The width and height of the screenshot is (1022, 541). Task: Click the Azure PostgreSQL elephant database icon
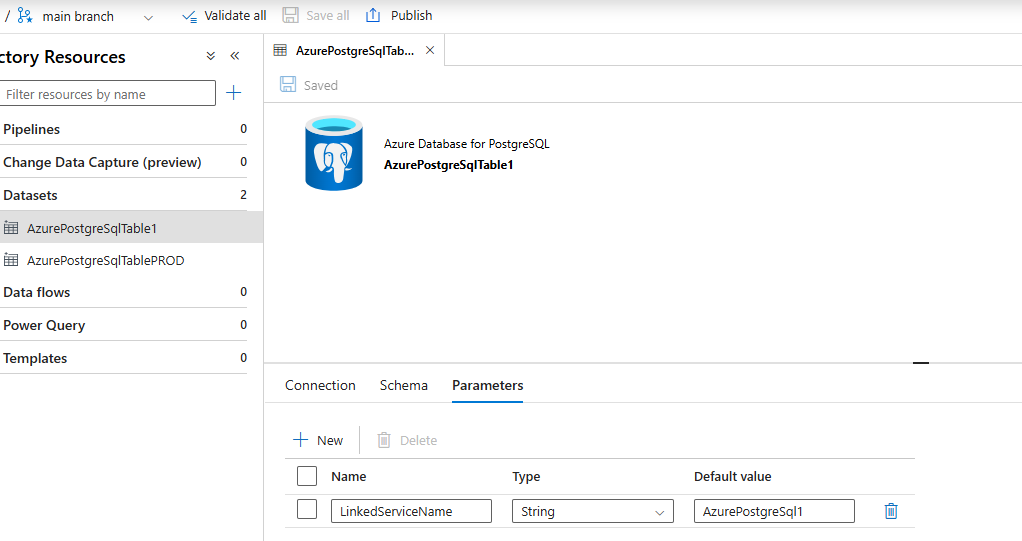click(x=334, y=153)
